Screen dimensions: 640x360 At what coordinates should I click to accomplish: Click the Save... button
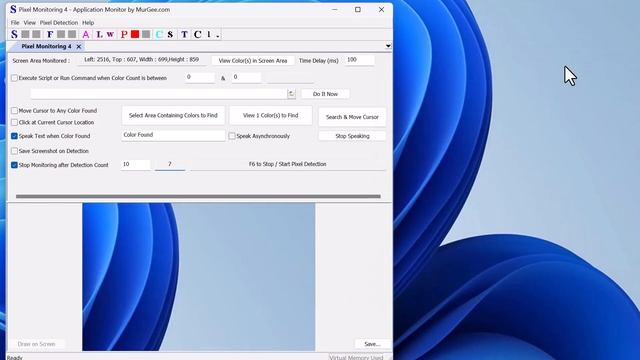(372, 344)
